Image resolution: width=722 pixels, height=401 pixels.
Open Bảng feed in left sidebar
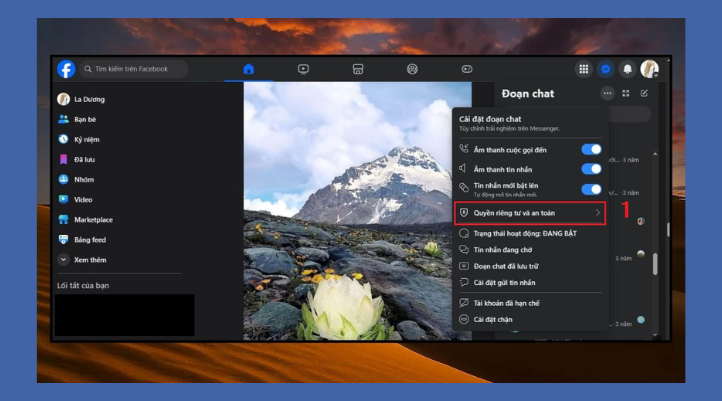82,239
